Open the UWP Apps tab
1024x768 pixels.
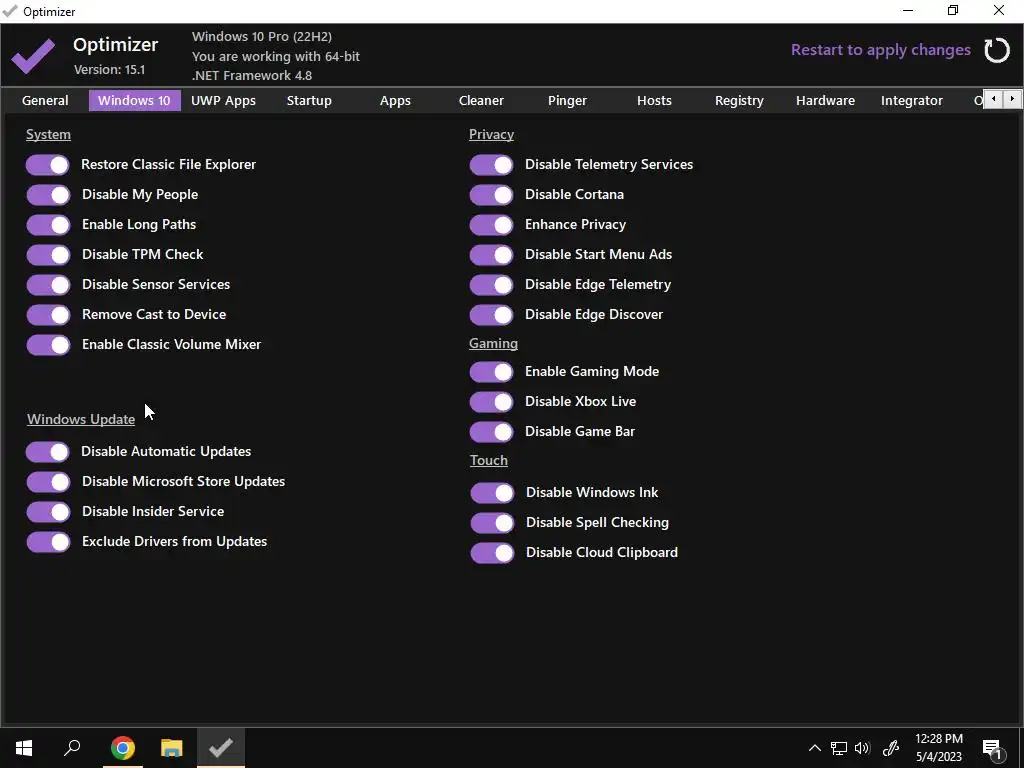[x=223, y=101]
